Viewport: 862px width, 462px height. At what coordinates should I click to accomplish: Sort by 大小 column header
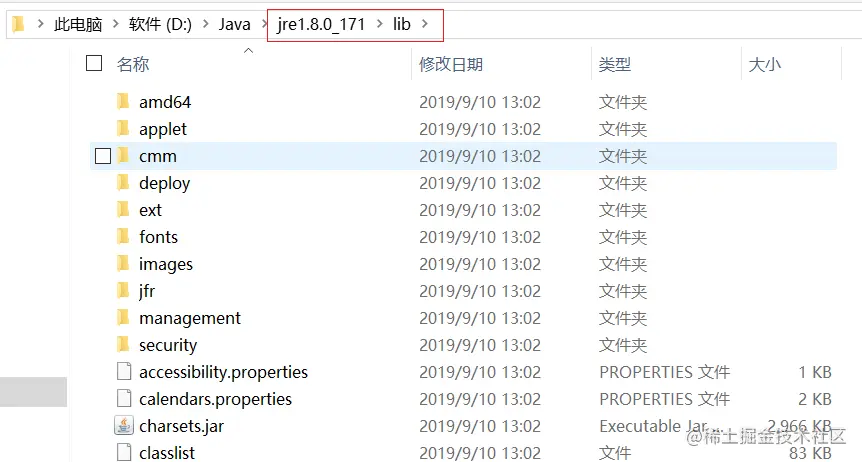point(764,64)
